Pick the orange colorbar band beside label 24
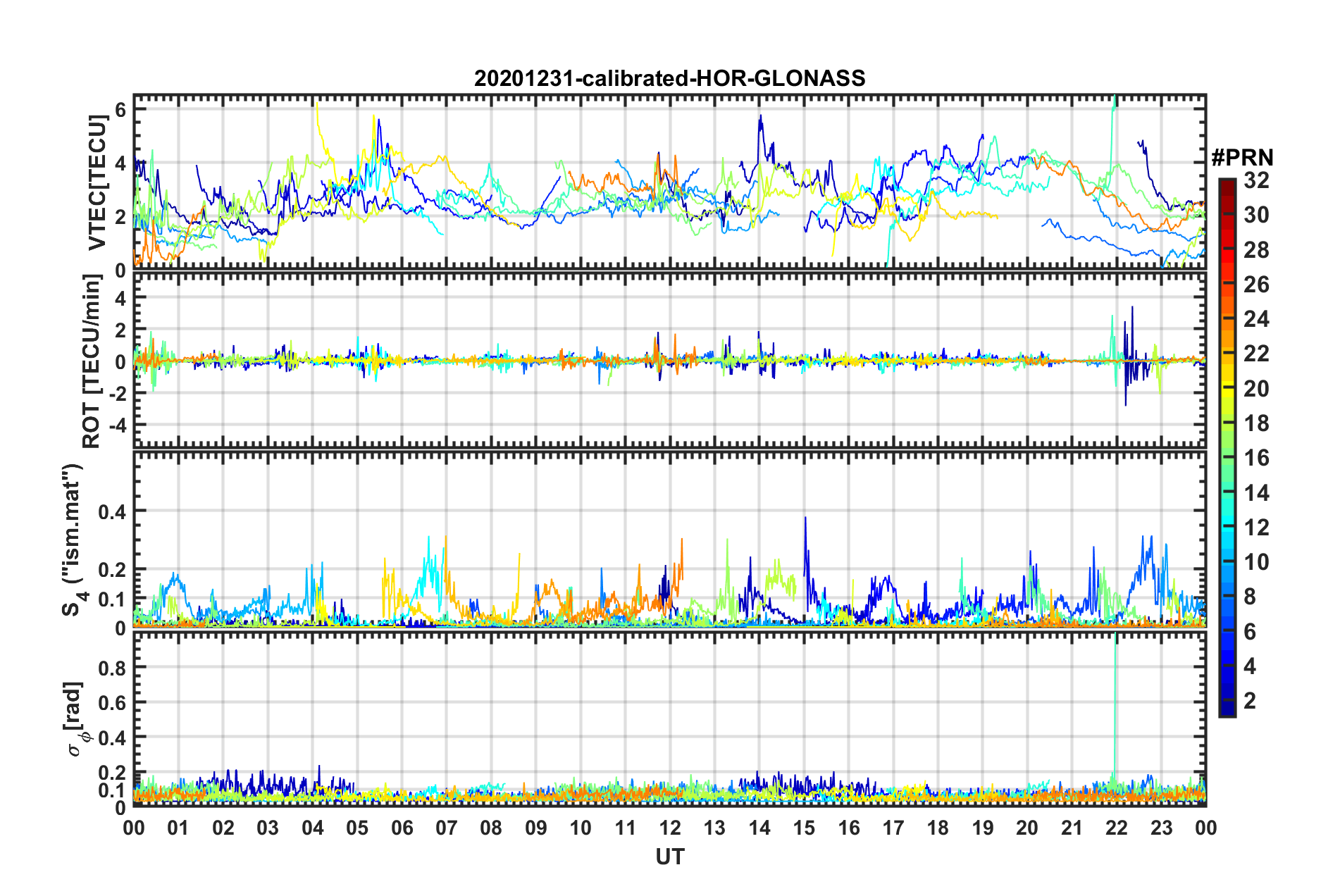1340x896 pixels. tap(1227, 320)
